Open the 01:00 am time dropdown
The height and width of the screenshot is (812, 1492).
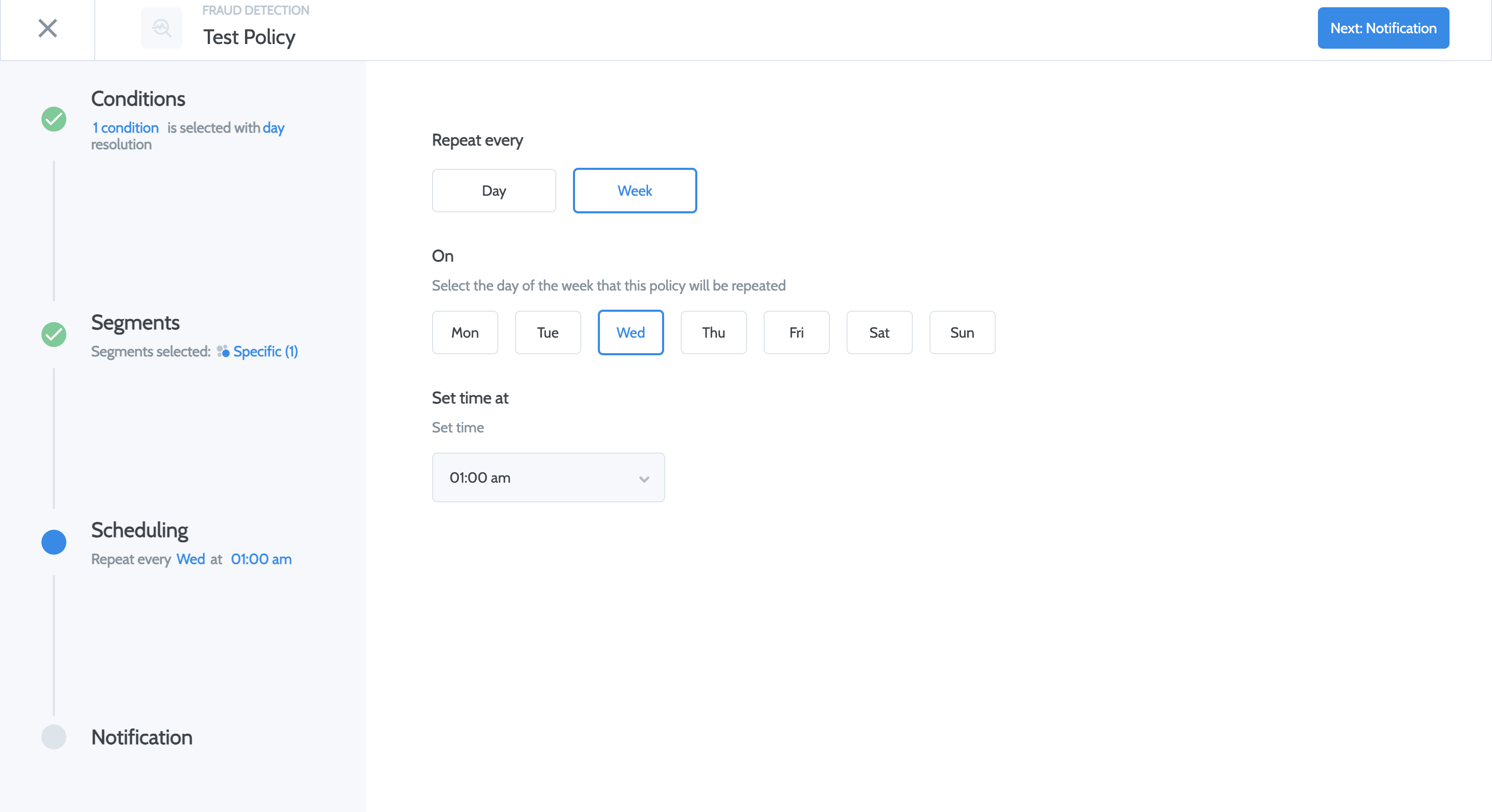(x=548, y=477)
